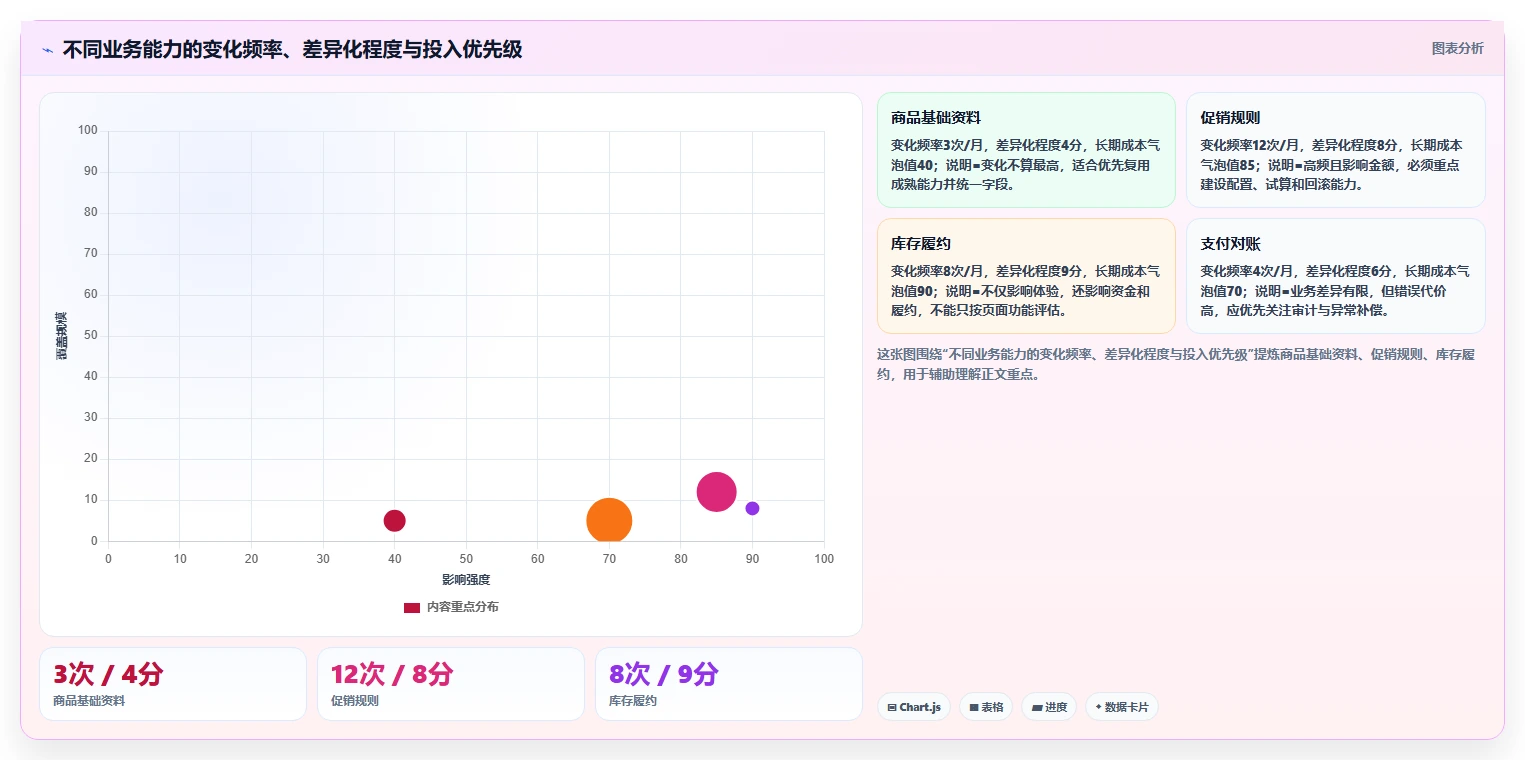This screenshot has height=760, width=1525.
Task: Click the main chart title text
Action: (x=292, y=49)
